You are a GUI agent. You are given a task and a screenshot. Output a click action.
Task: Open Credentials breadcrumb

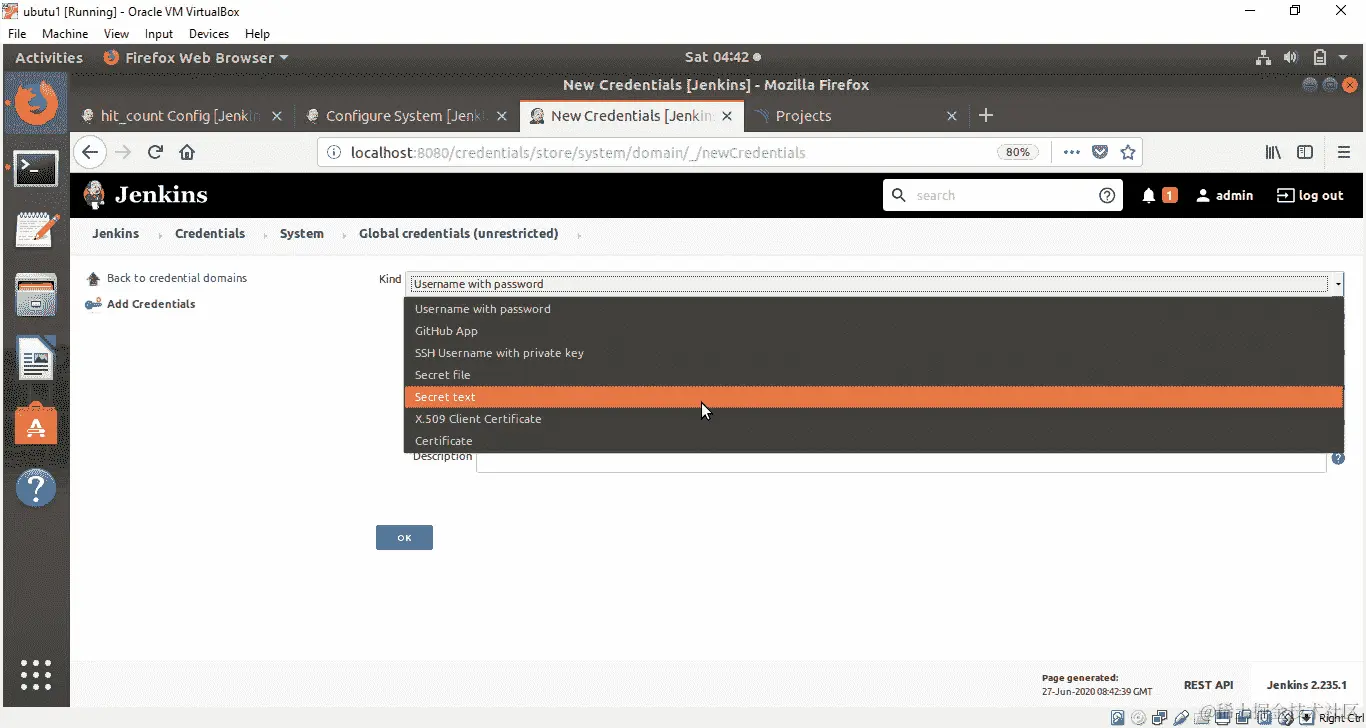(x=210, y=233)
